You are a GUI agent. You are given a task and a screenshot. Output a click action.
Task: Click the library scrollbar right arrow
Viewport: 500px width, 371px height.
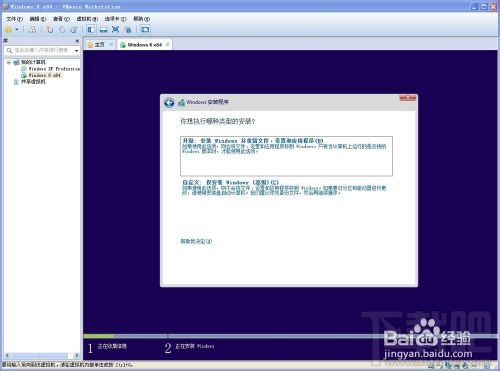click(77, 356)
